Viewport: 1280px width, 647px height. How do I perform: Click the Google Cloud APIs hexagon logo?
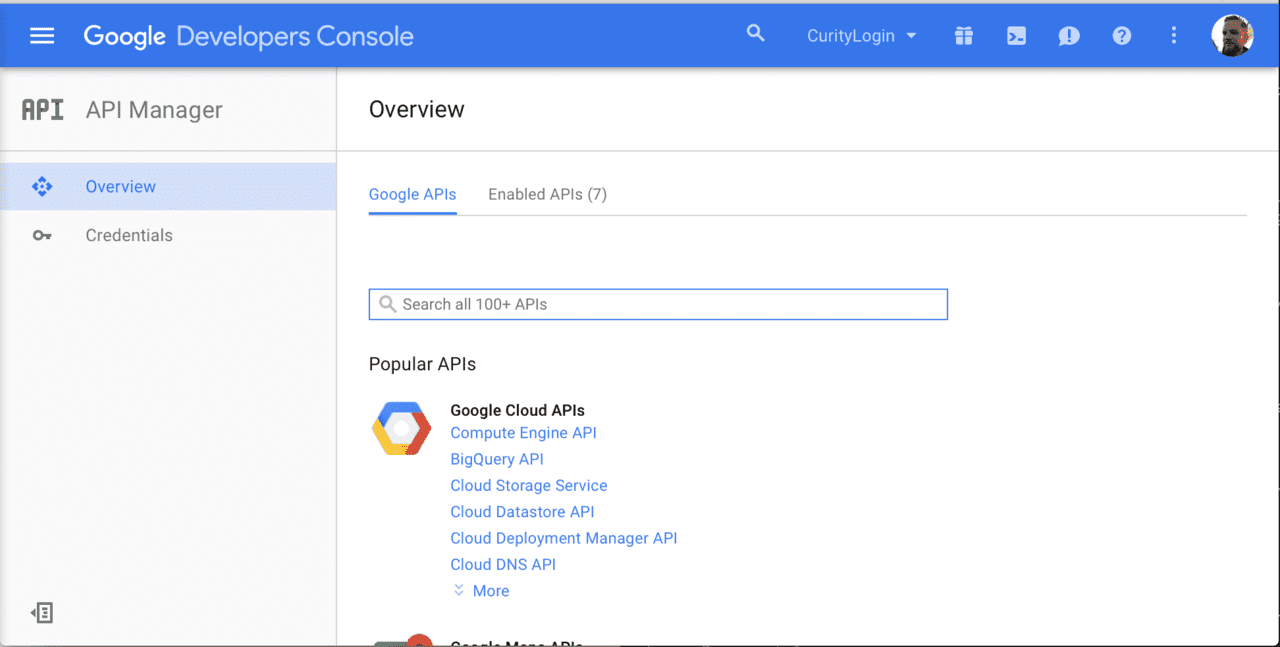coord(400,427)
